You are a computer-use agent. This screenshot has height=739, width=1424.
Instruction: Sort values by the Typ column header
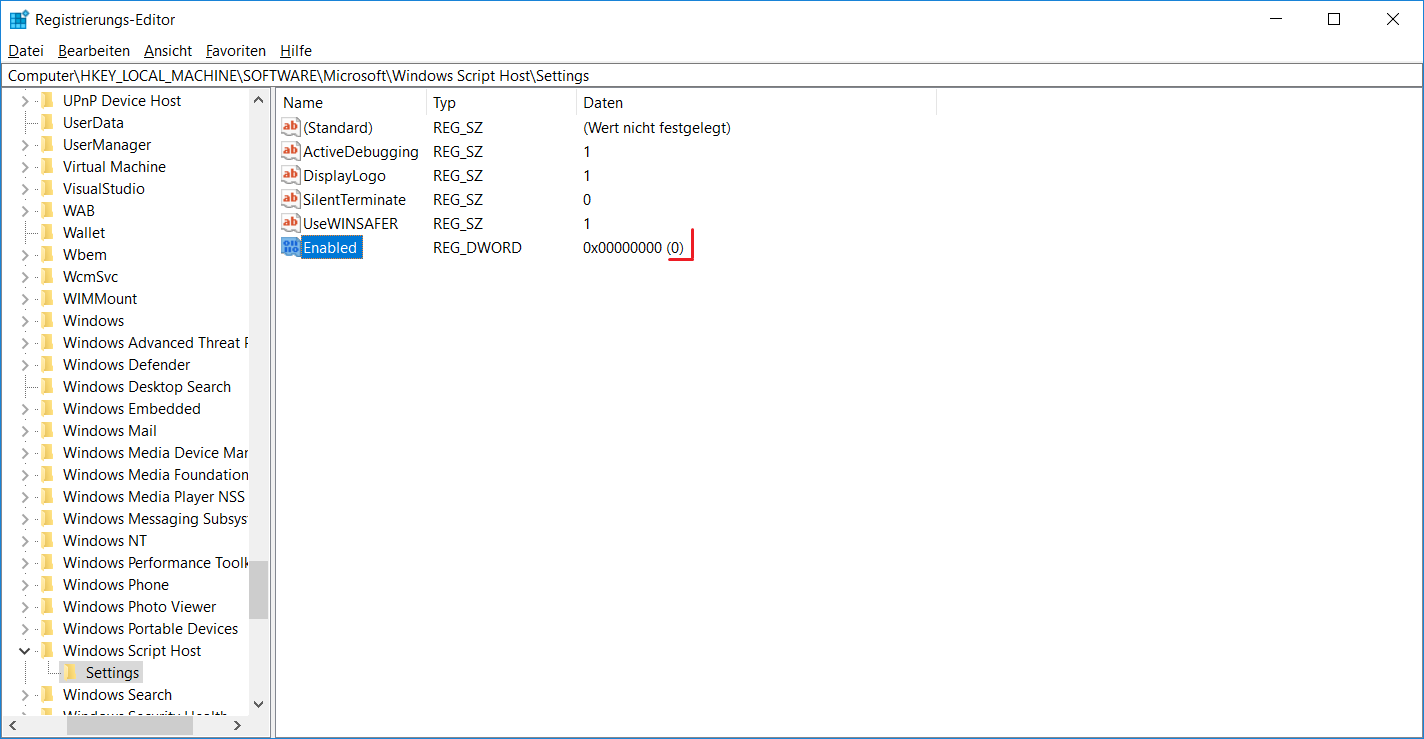click(501, 102)
